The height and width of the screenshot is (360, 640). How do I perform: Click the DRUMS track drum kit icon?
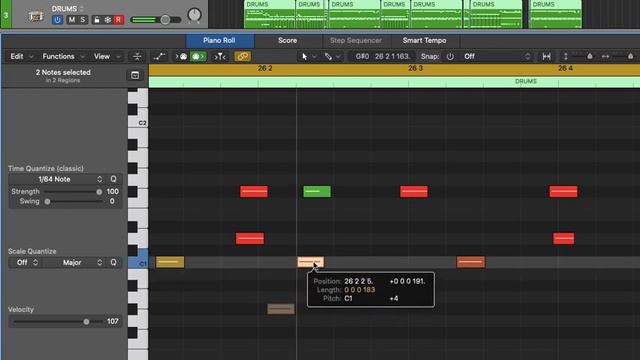click(36, 16)
